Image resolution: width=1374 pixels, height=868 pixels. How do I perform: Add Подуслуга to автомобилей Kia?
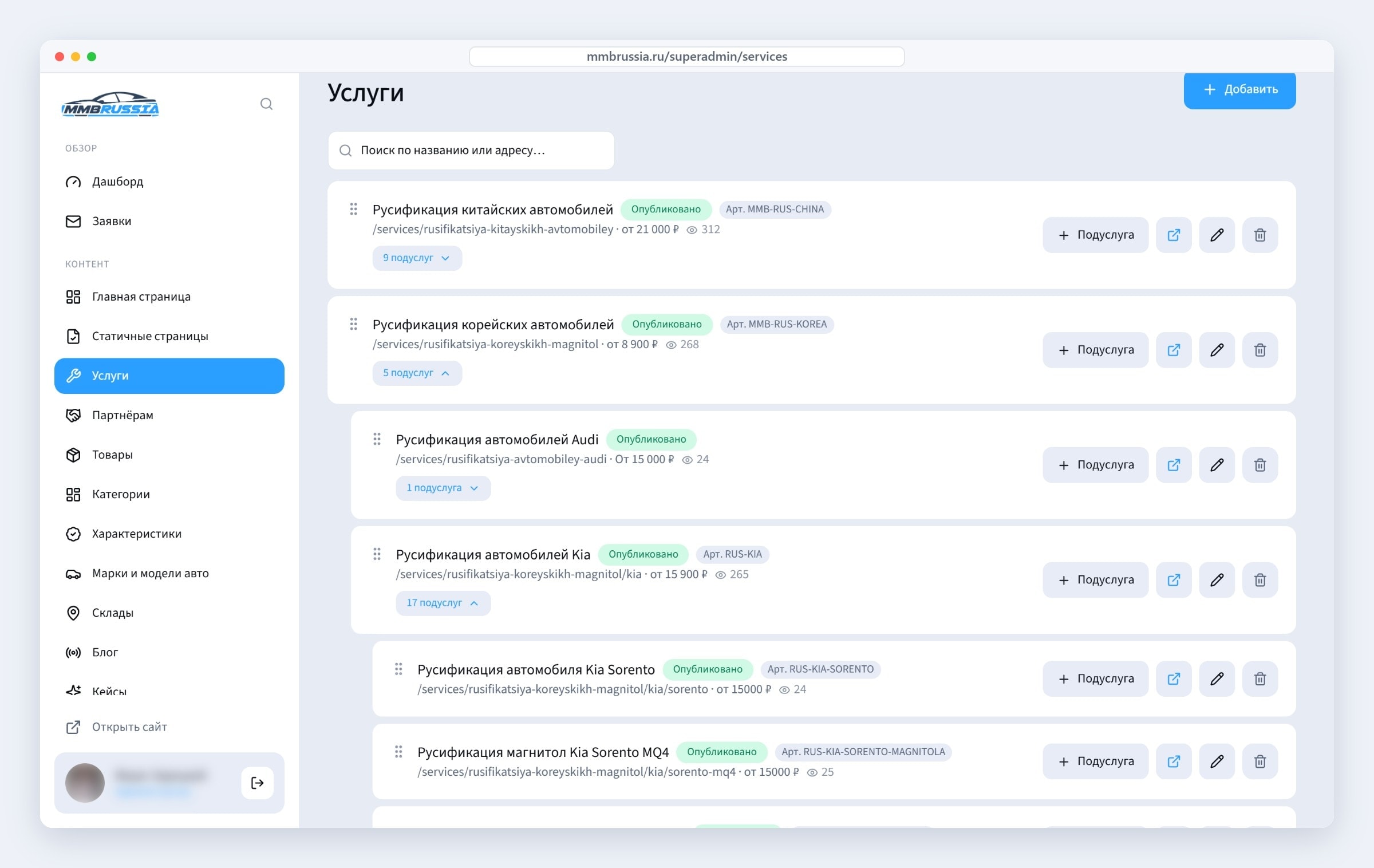[x=1095, y=580]
